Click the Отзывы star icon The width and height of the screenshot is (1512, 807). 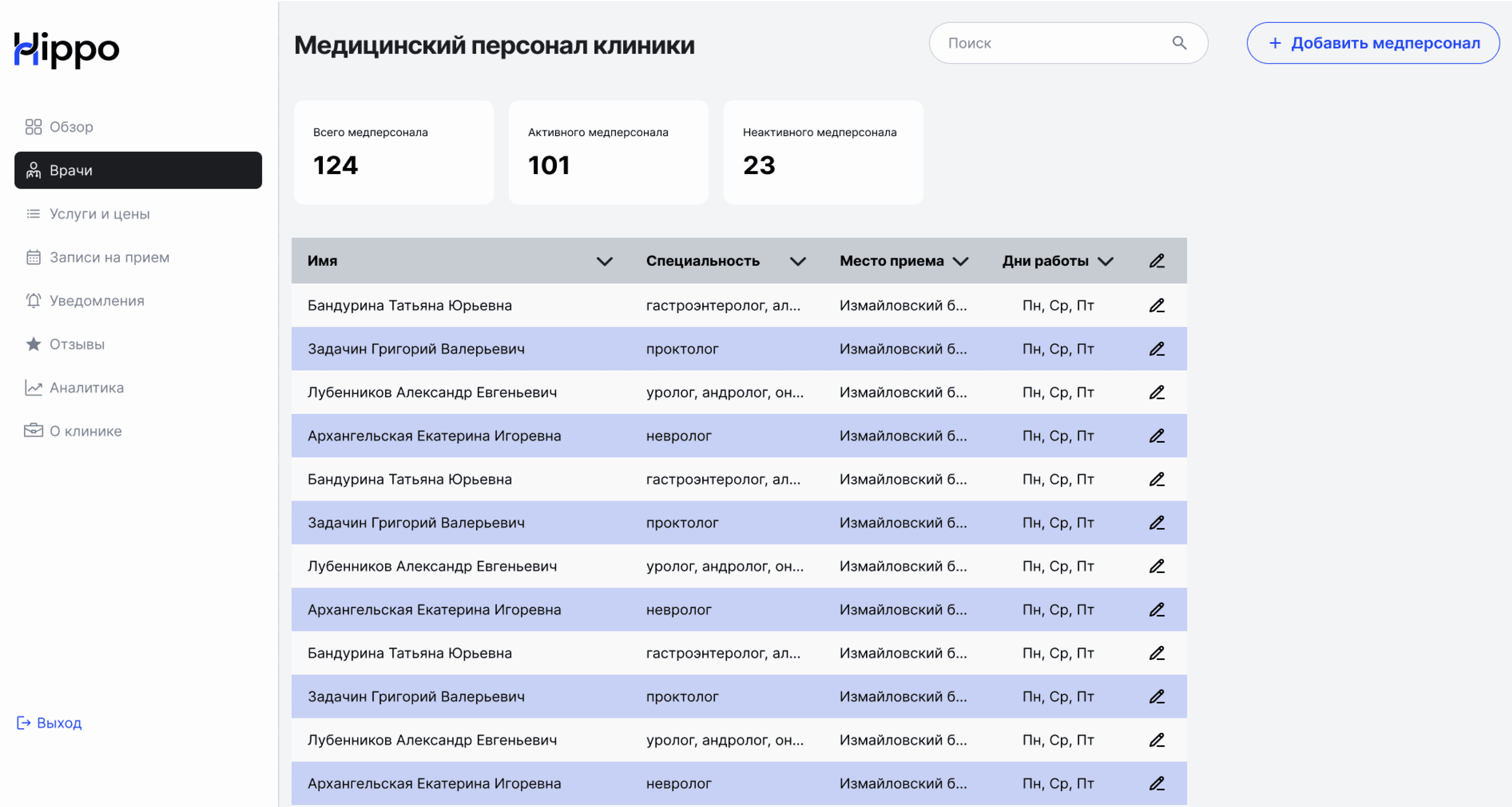[x=33, y=344]
